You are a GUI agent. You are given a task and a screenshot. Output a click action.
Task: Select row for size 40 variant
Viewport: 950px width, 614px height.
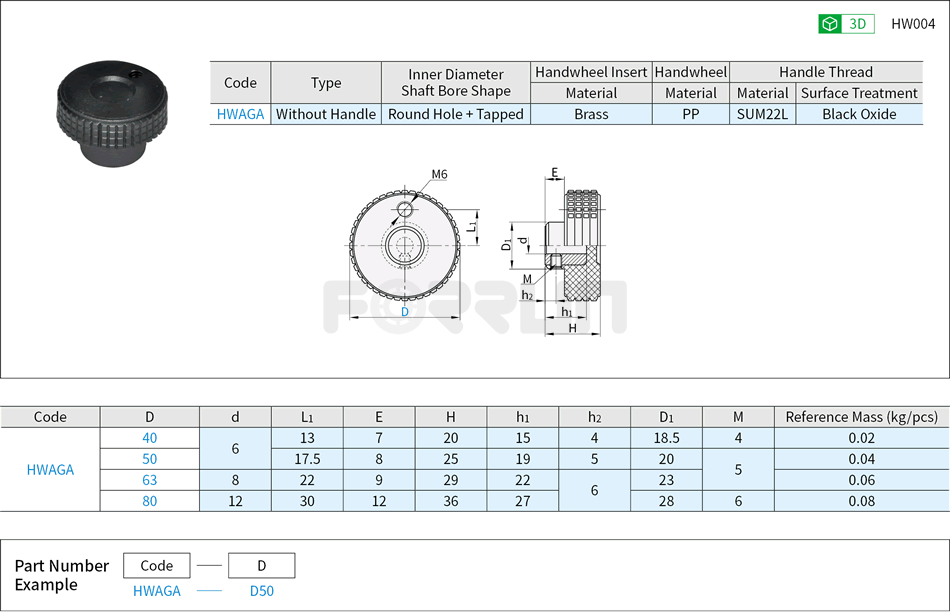[x=148, y=438]
